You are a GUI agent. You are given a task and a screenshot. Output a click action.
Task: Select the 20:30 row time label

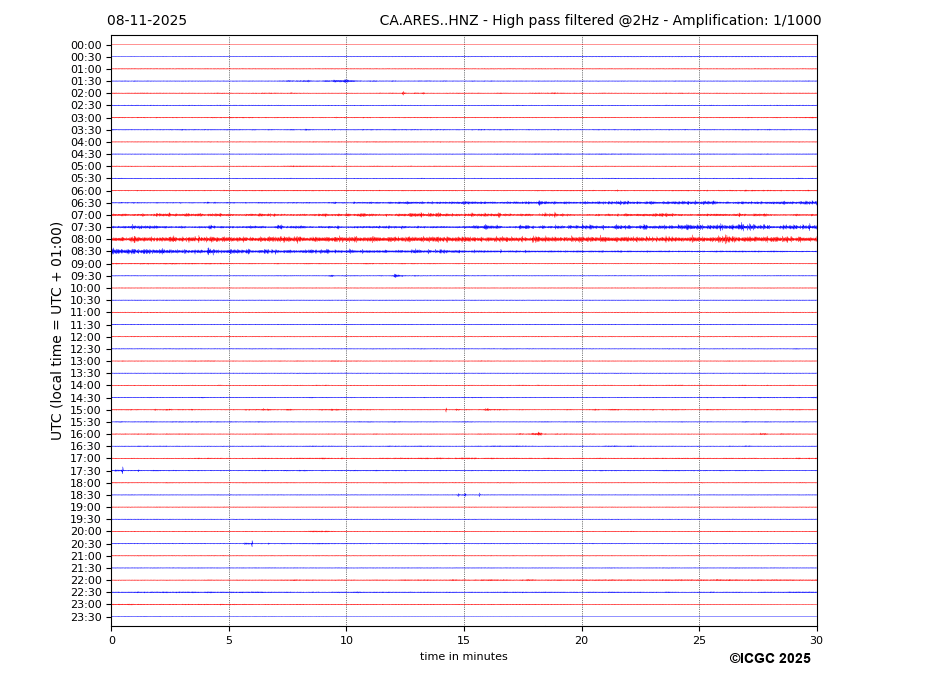pyautogui.click(x=85, y=544)
